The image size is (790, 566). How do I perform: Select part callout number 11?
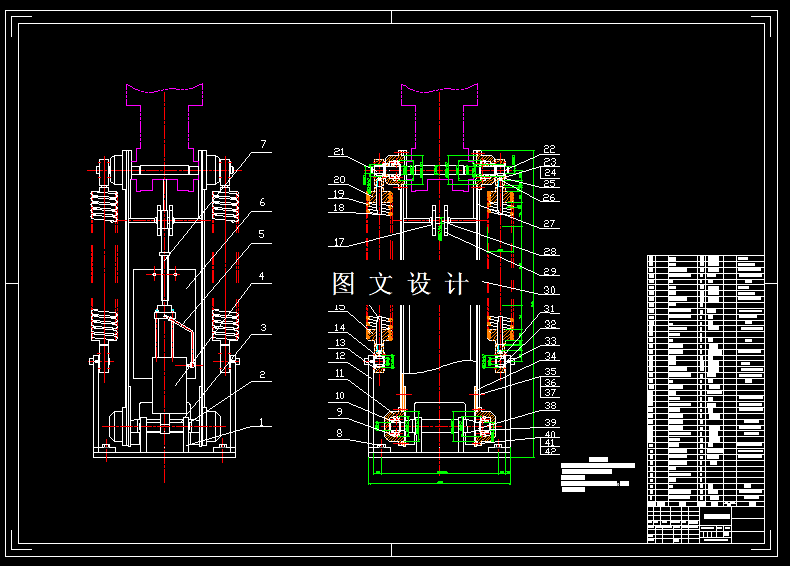click(340, 373)
